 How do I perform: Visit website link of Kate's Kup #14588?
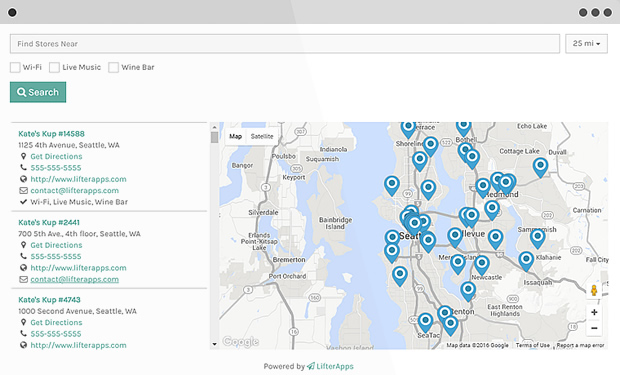[78, 179]
